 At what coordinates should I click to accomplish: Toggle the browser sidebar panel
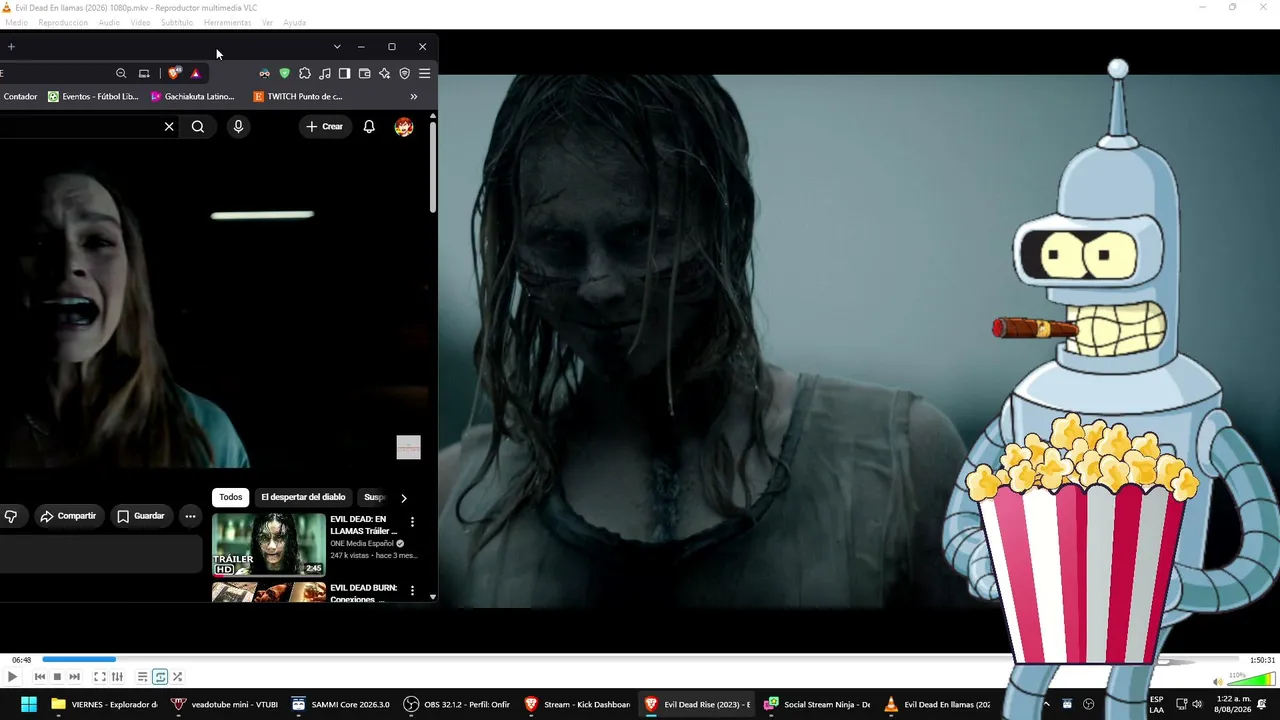click(344, 73)
